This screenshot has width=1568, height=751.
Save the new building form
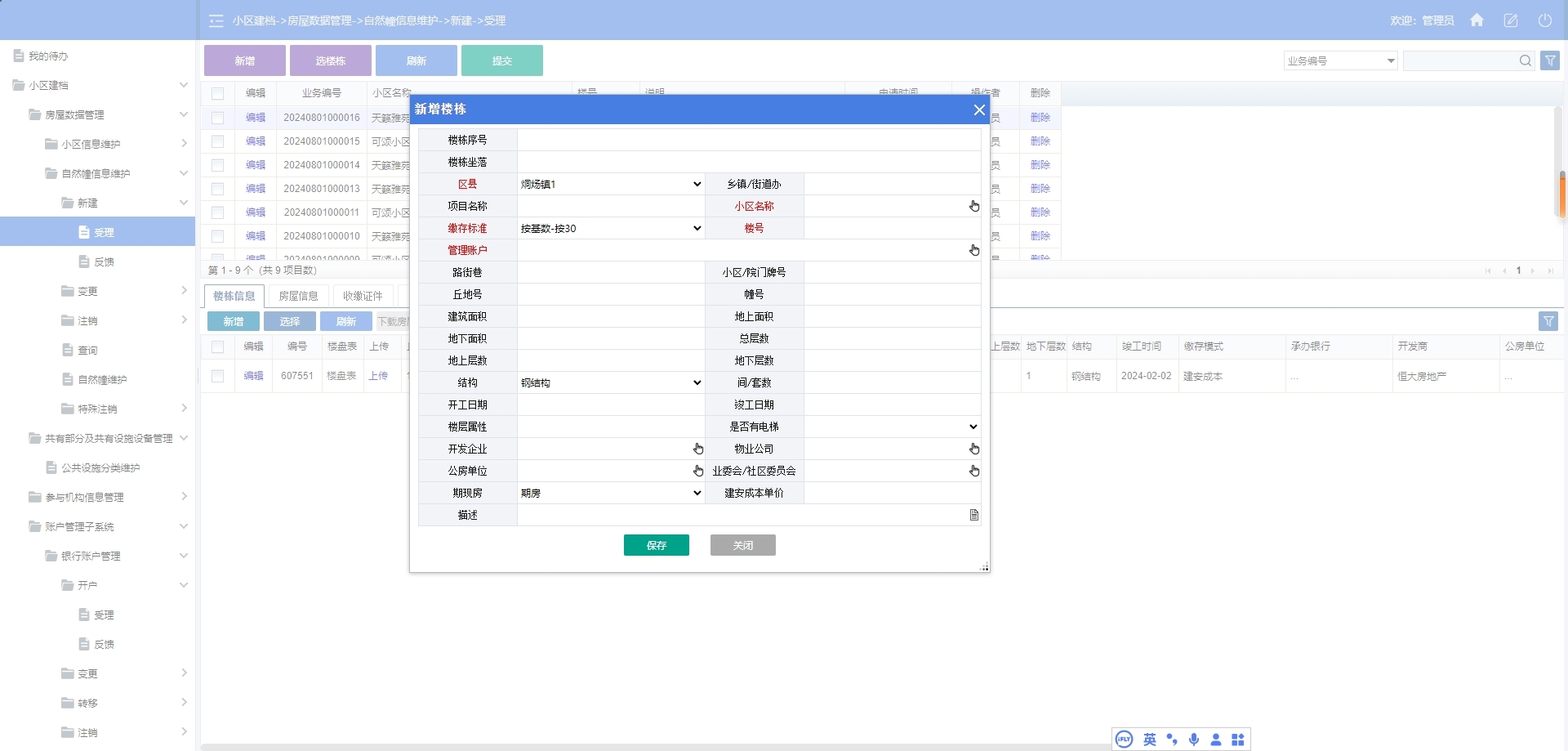[657, 545]
